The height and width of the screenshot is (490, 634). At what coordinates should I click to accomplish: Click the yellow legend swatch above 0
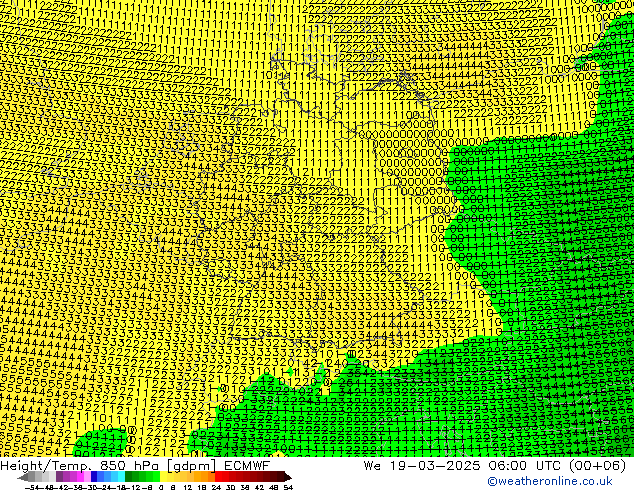(x=163, y=477)
